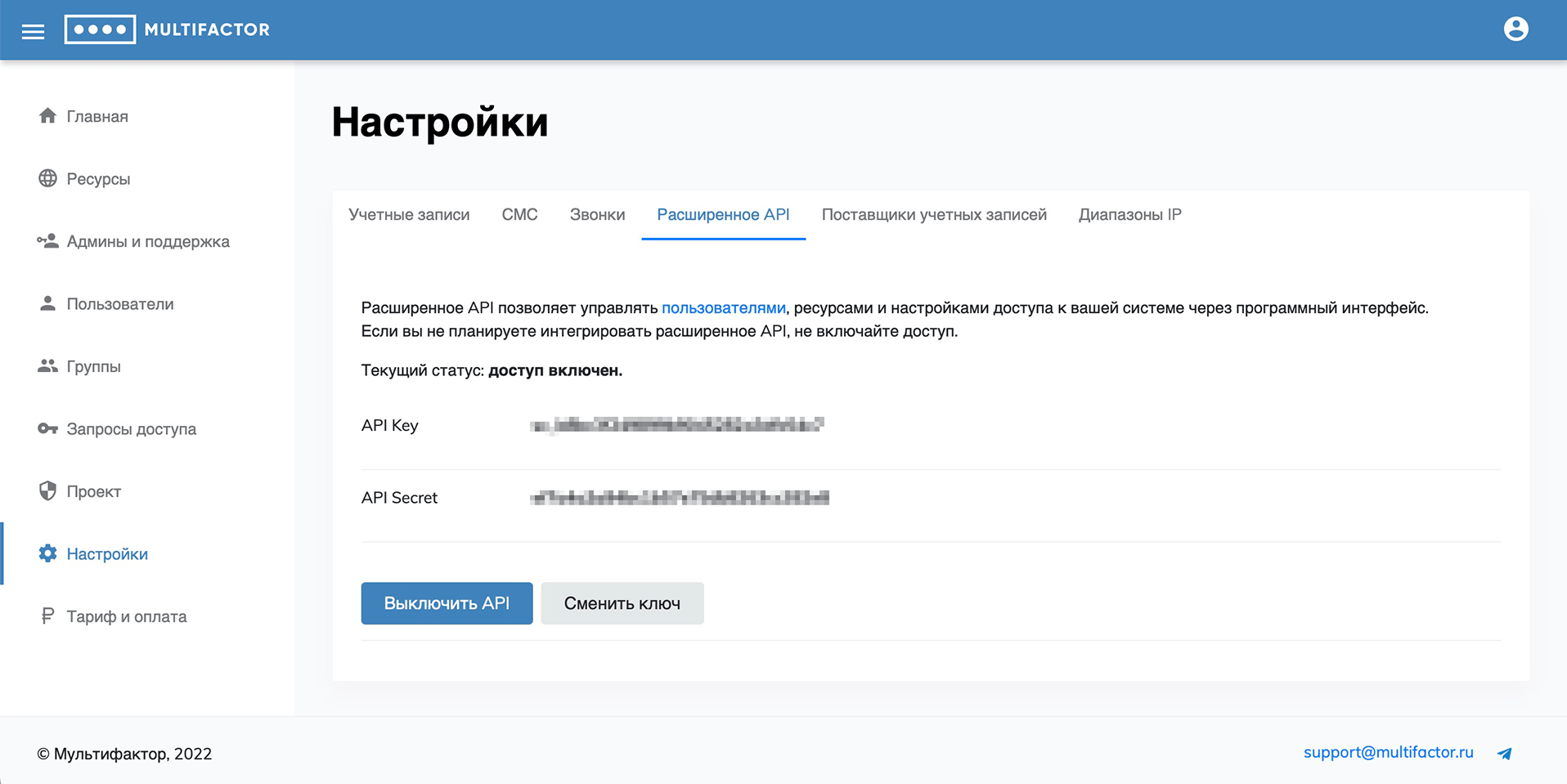This screenshot has width=1567, height=784.
Task: Switch to the СМС tab
Action: 519,215
